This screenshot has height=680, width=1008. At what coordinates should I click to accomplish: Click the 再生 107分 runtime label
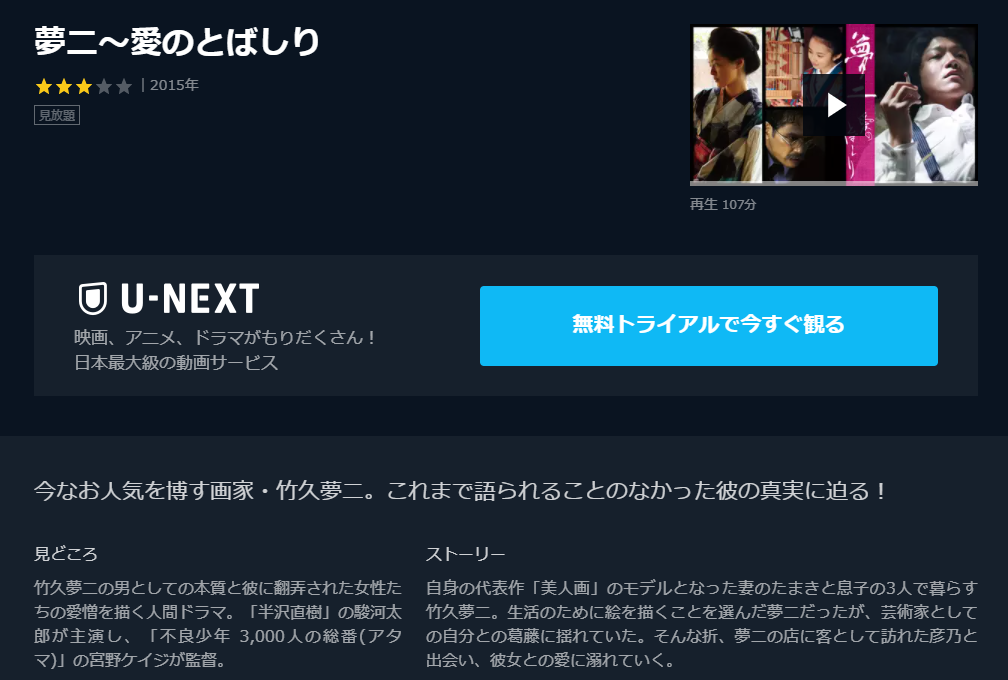(723, 204)
